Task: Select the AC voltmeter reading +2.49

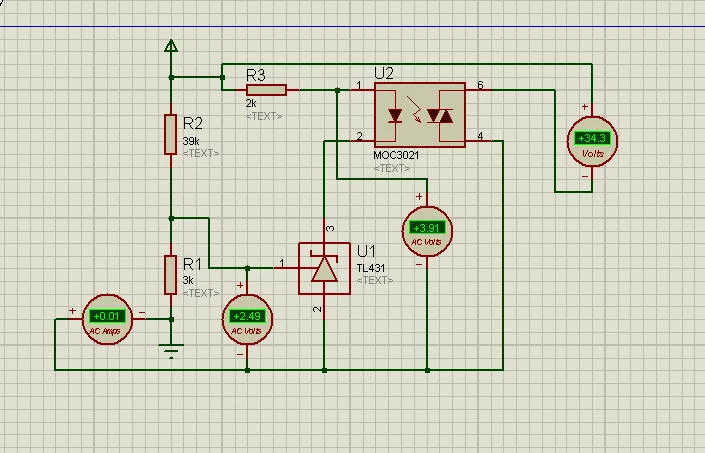Action: (x=246, y=320)
